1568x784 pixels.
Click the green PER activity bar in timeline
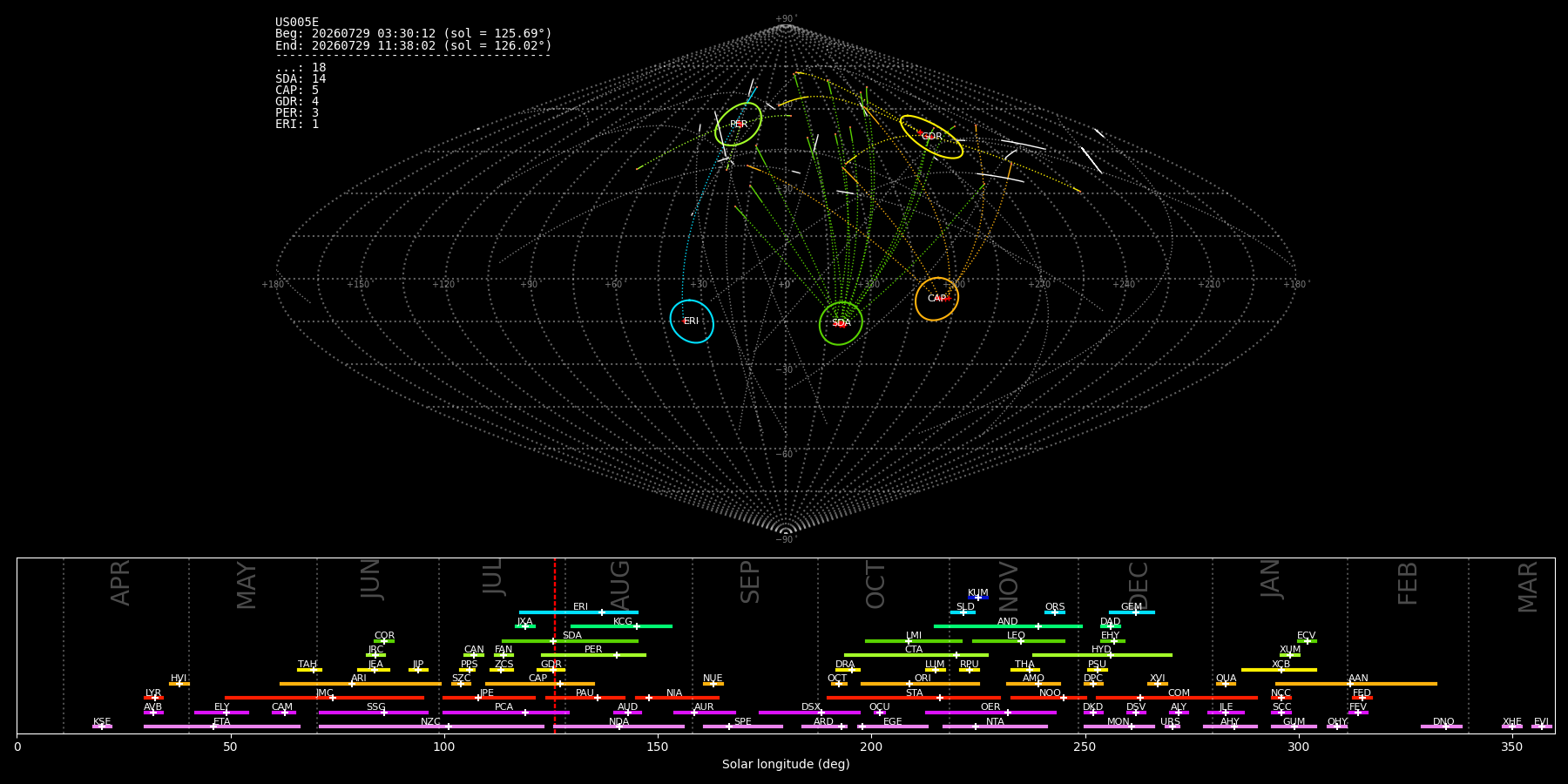click(593, 655)
